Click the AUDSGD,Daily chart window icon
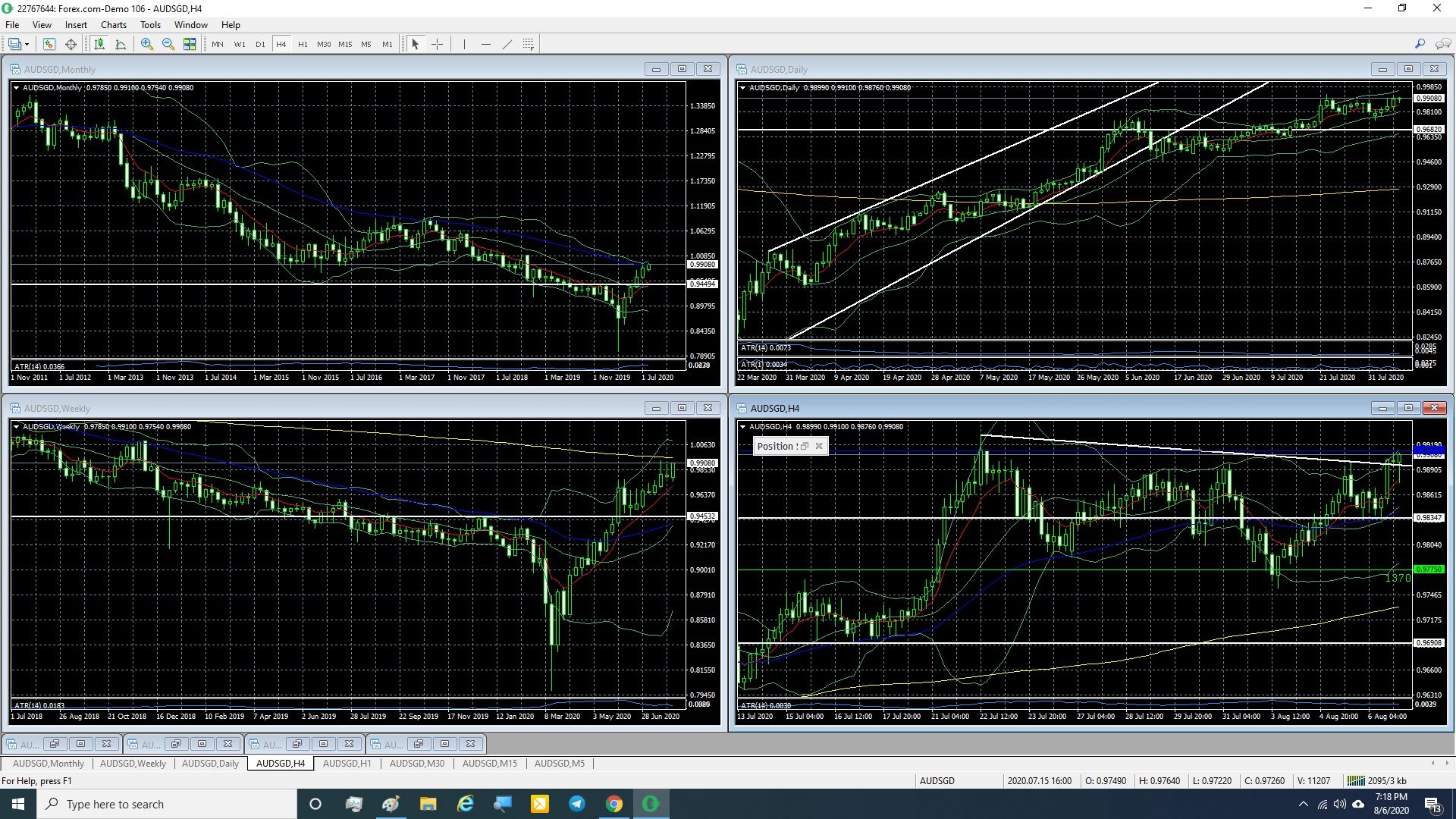 tap(742, 69)
